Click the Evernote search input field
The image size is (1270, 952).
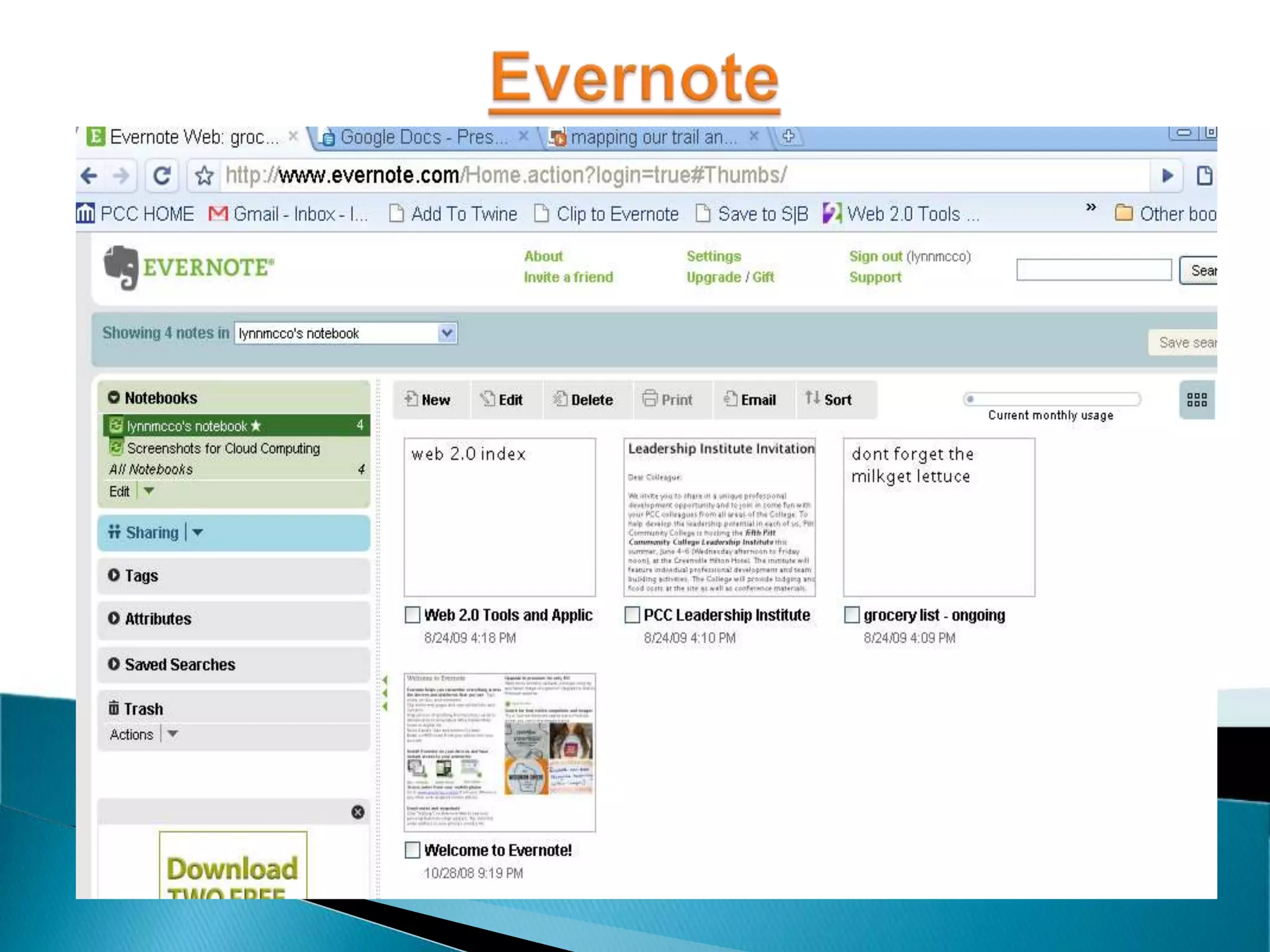coord(1094,270)
